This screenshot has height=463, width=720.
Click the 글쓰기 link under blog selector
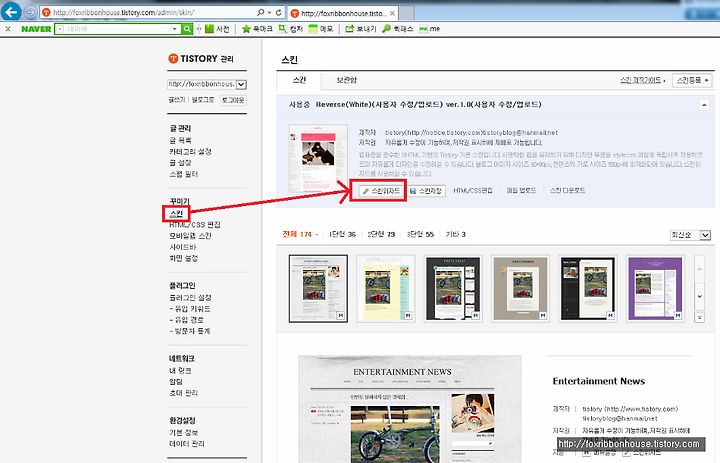point(176,100)
